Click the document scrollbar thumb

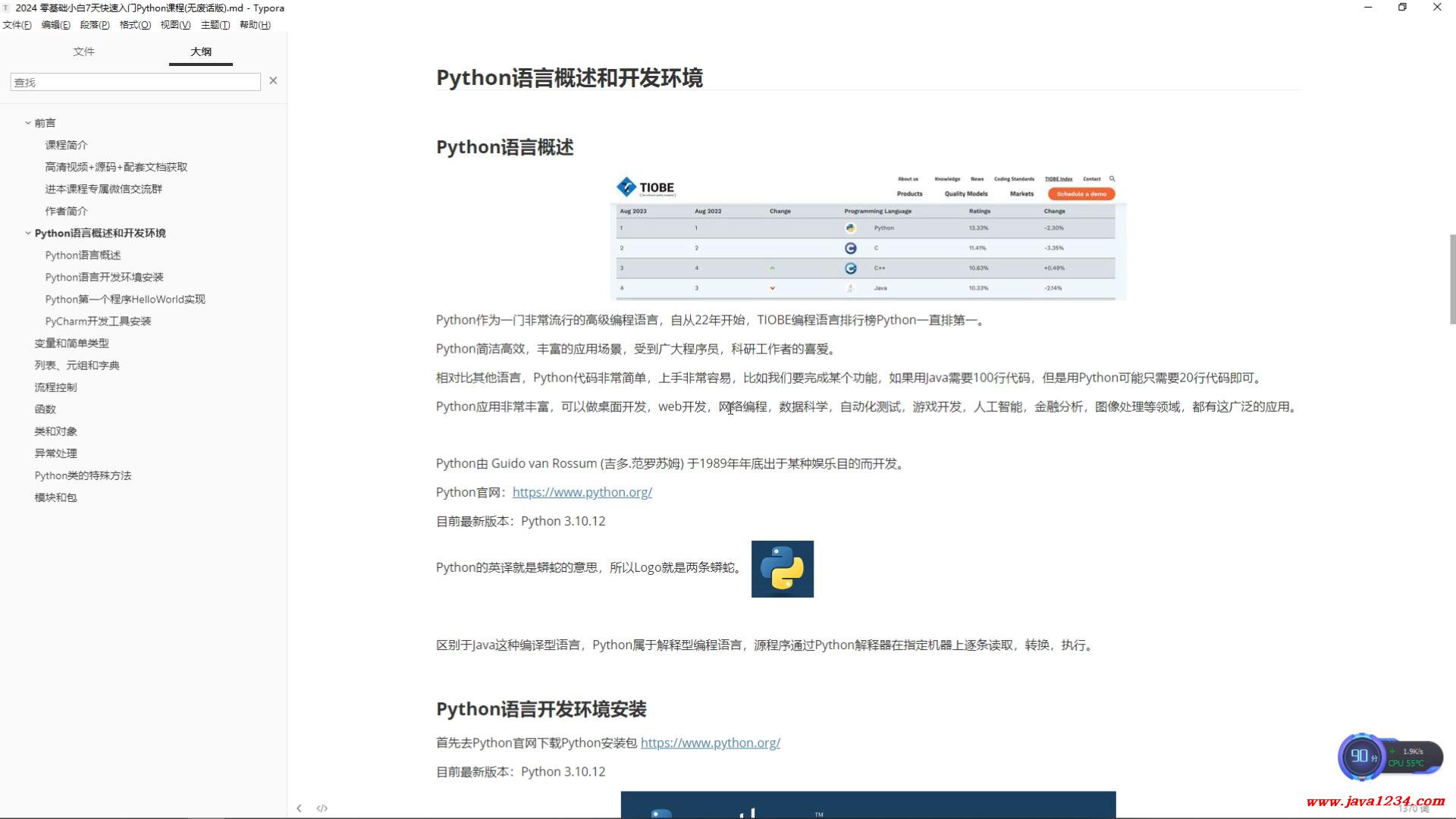(x=1452, y=279)
